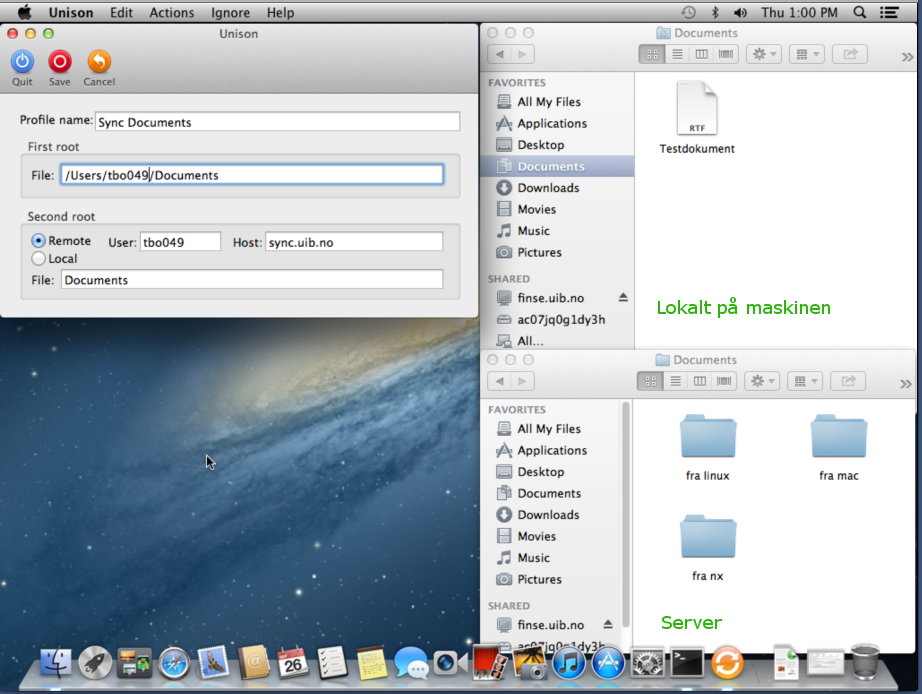
Task: Open Finder from the Dock
Action: coord(57,662)
